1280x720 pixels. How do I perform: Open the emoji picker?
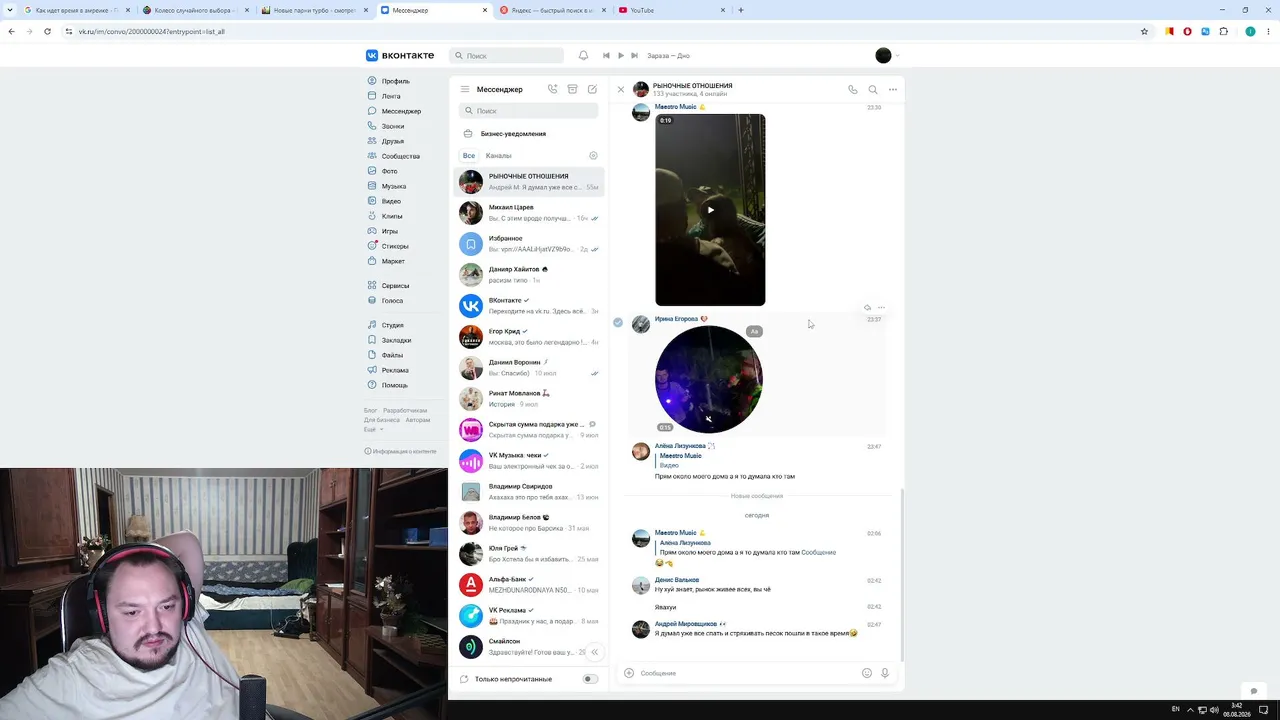[867, 673]
